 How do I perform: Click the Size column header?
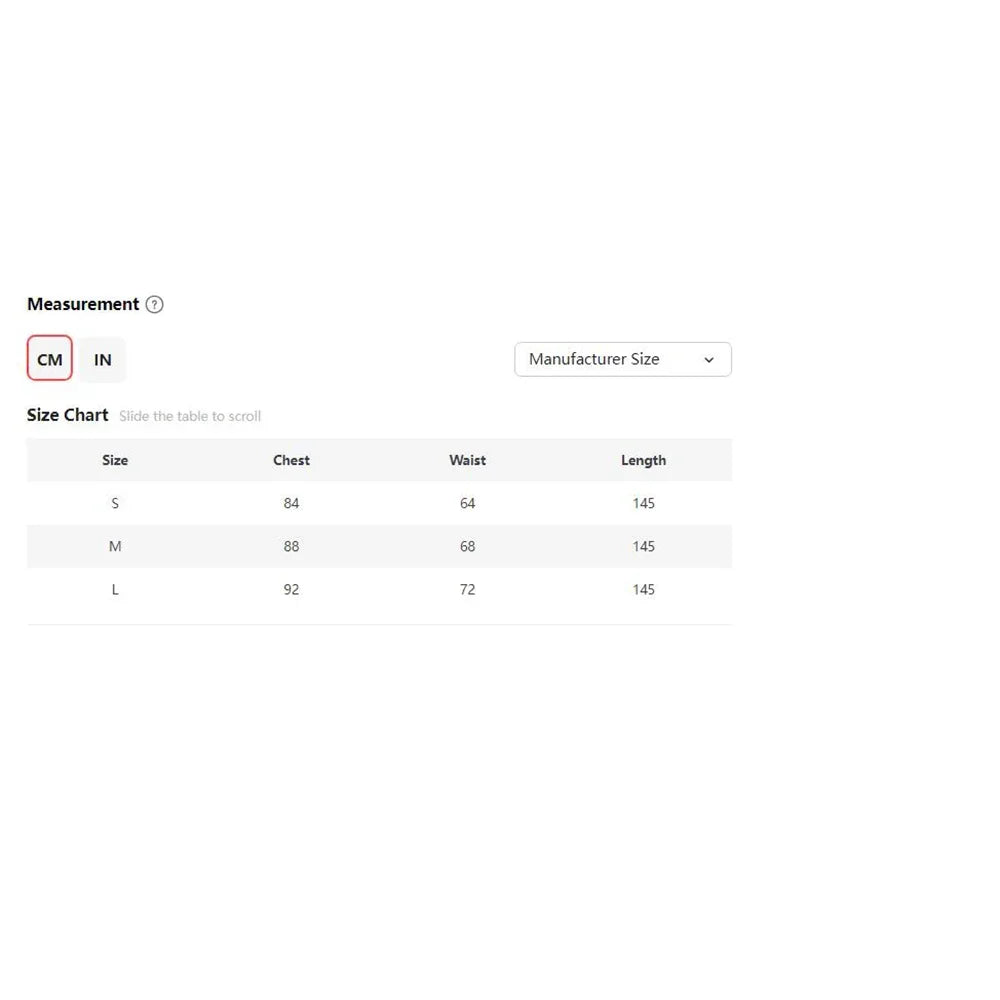coord(115,460)
